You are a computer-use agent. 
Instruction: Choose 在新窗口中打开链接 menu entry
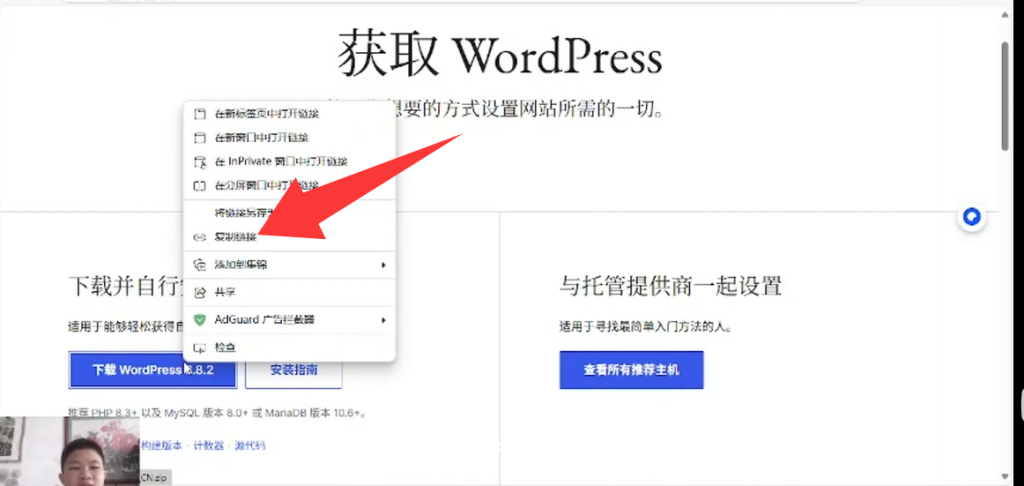click(x=289, y=138)
